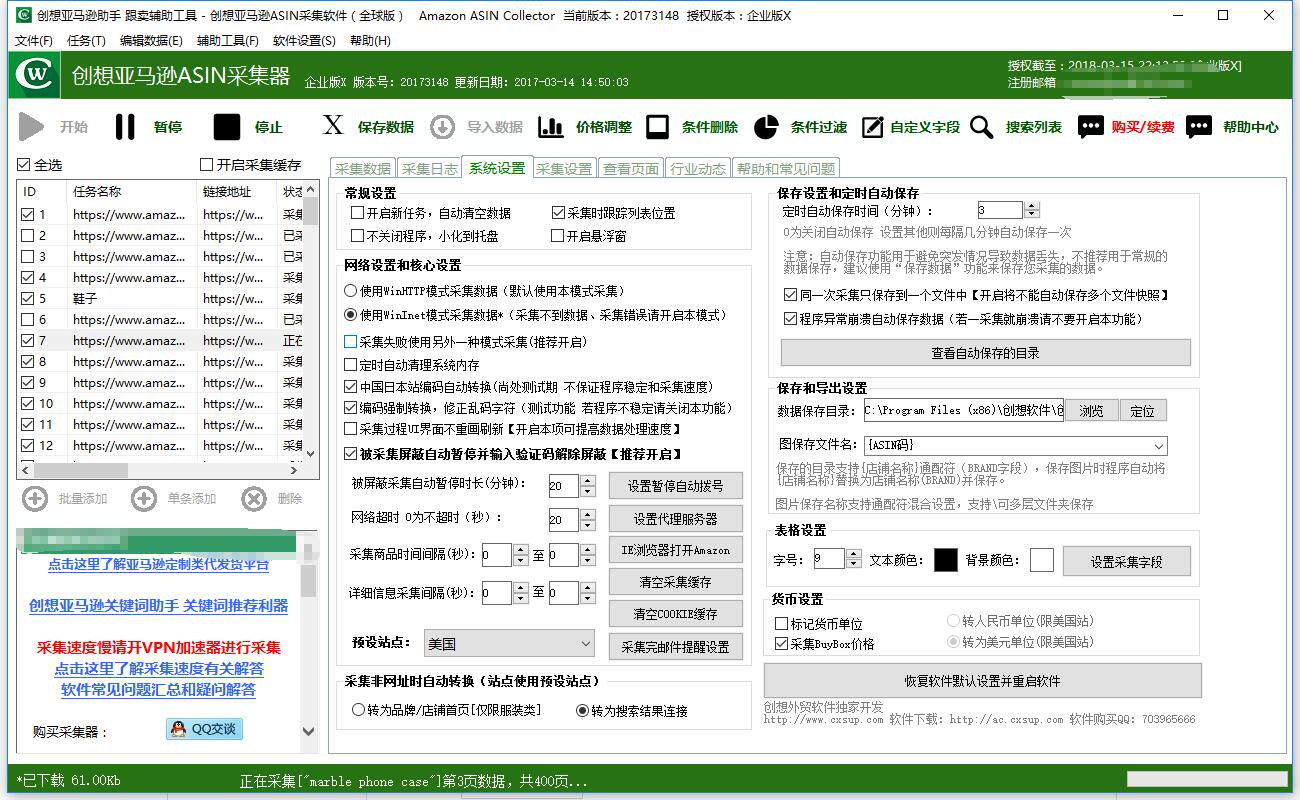Image resolution: width=1300 pixels, height=800 pixels.
Task: Click the 设置采集字段 button
Action: tap(1127, 561)
